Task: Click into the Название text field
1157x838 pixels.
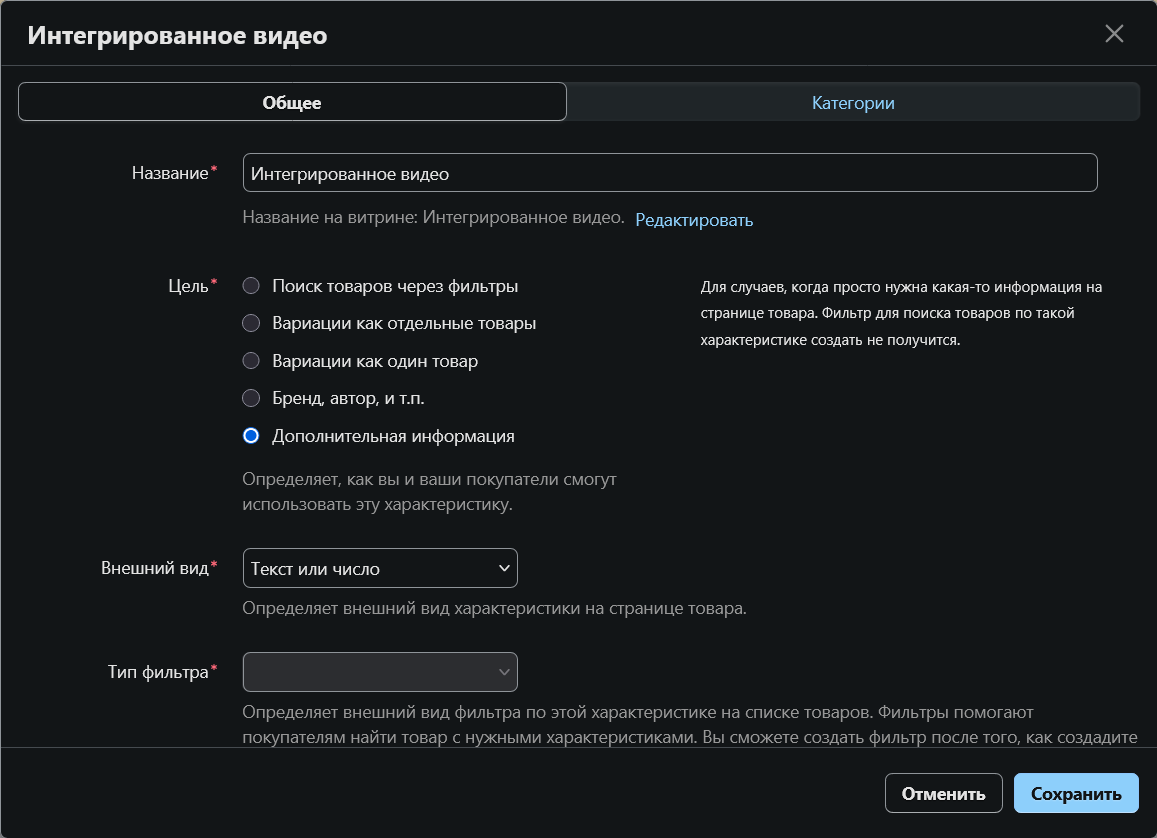Action: 670,173
